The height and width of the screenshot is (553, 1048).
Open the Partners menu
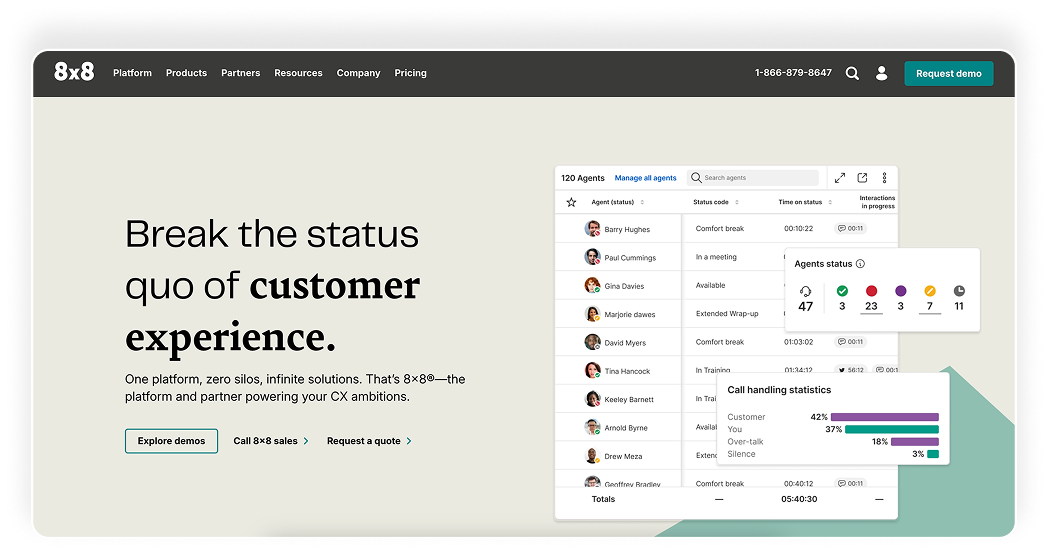click(x=241, y=73)
